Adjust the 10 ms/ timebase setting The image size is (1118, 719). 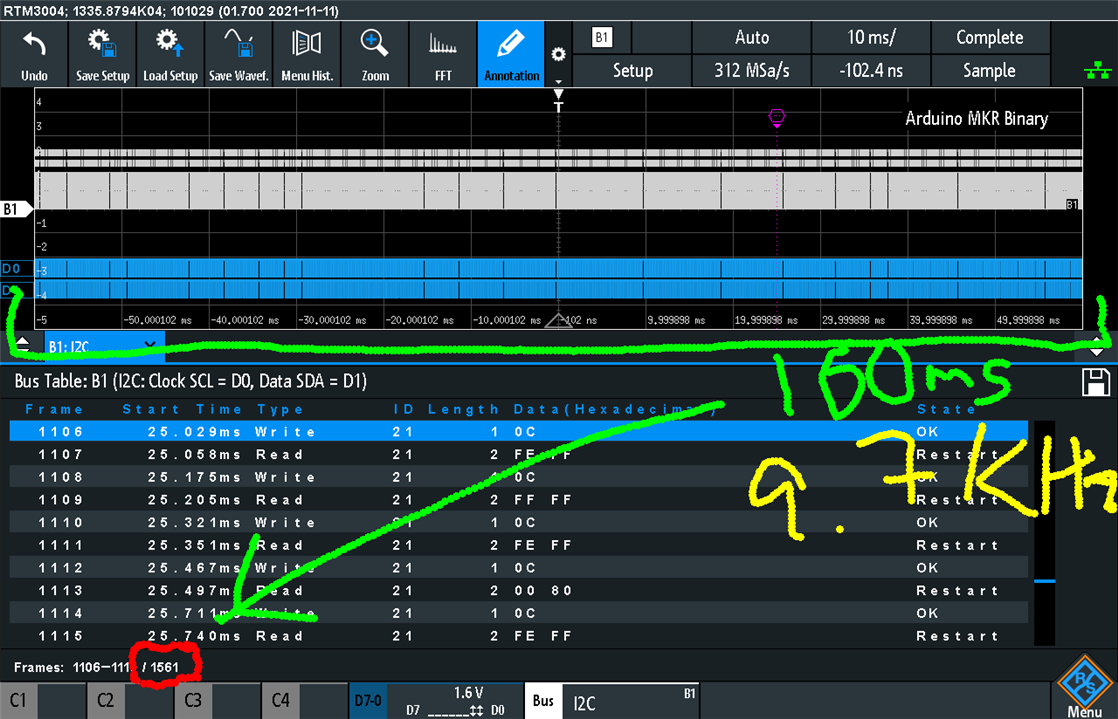point(871,37)
